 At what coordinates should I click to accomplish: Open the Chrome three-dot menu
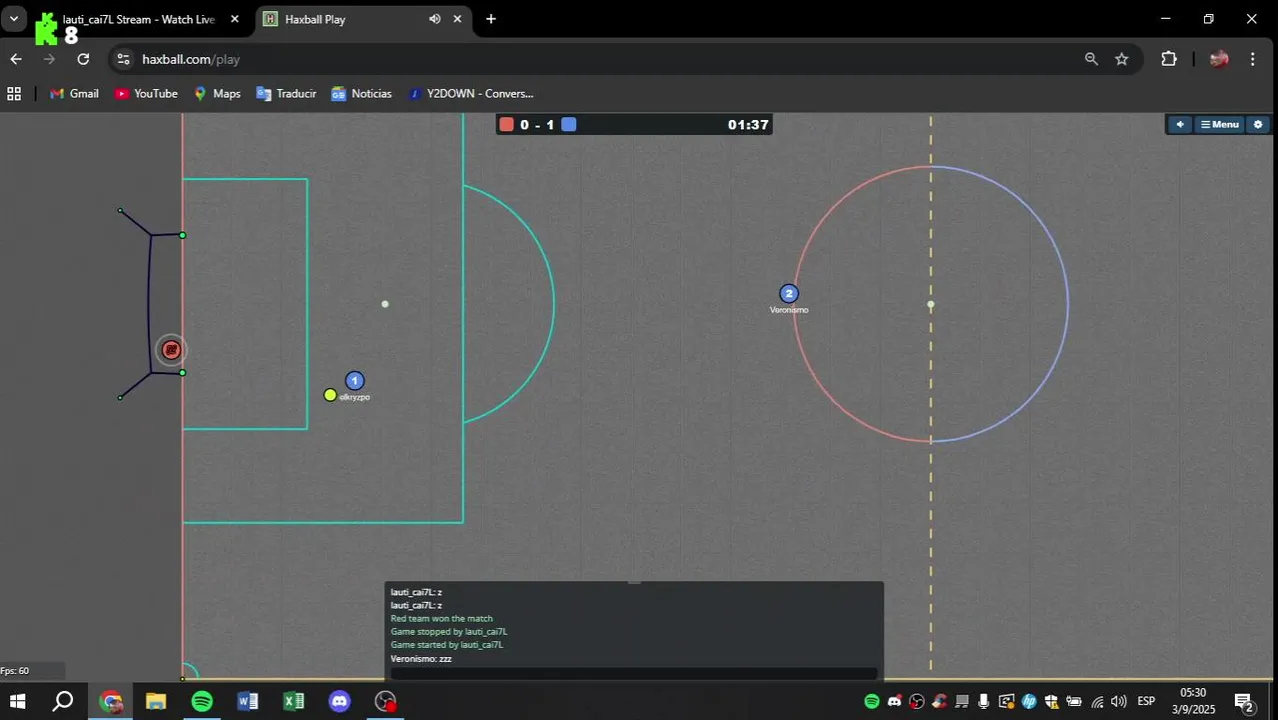[1252, 59]
